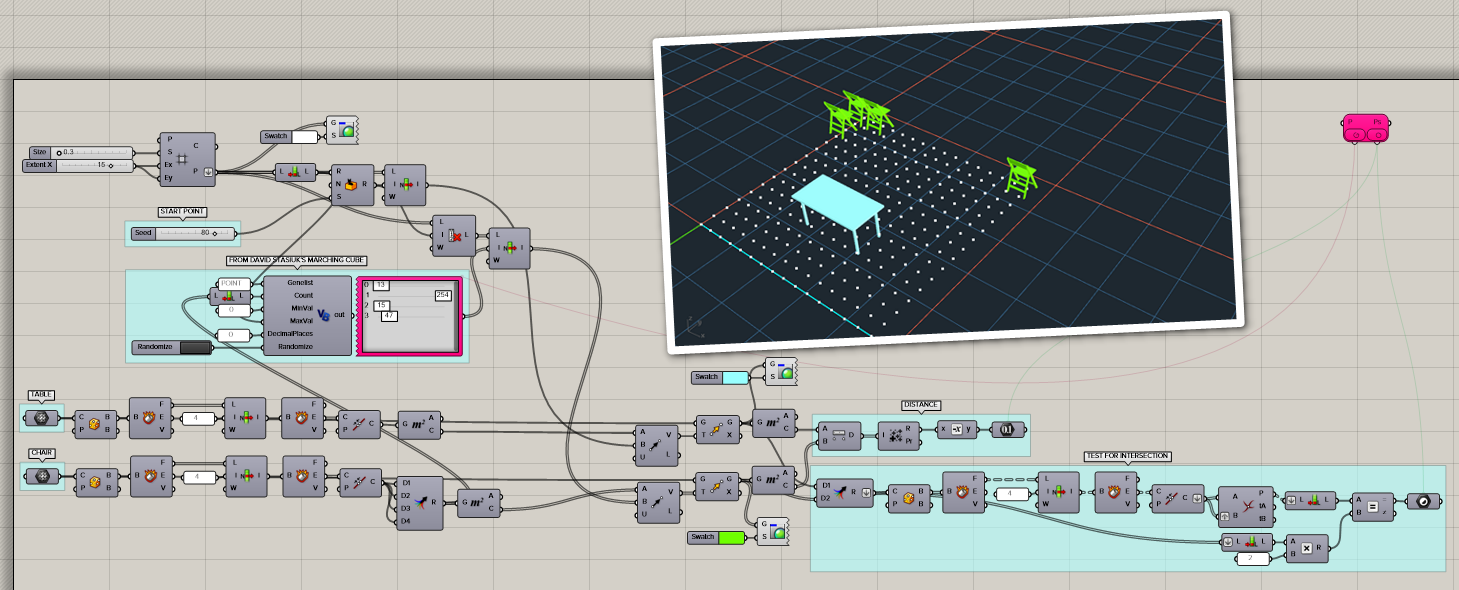Click the panel showing 4 in the TABLE row
This screenshot has height=590, width=1459.
(x=197, y=418)
